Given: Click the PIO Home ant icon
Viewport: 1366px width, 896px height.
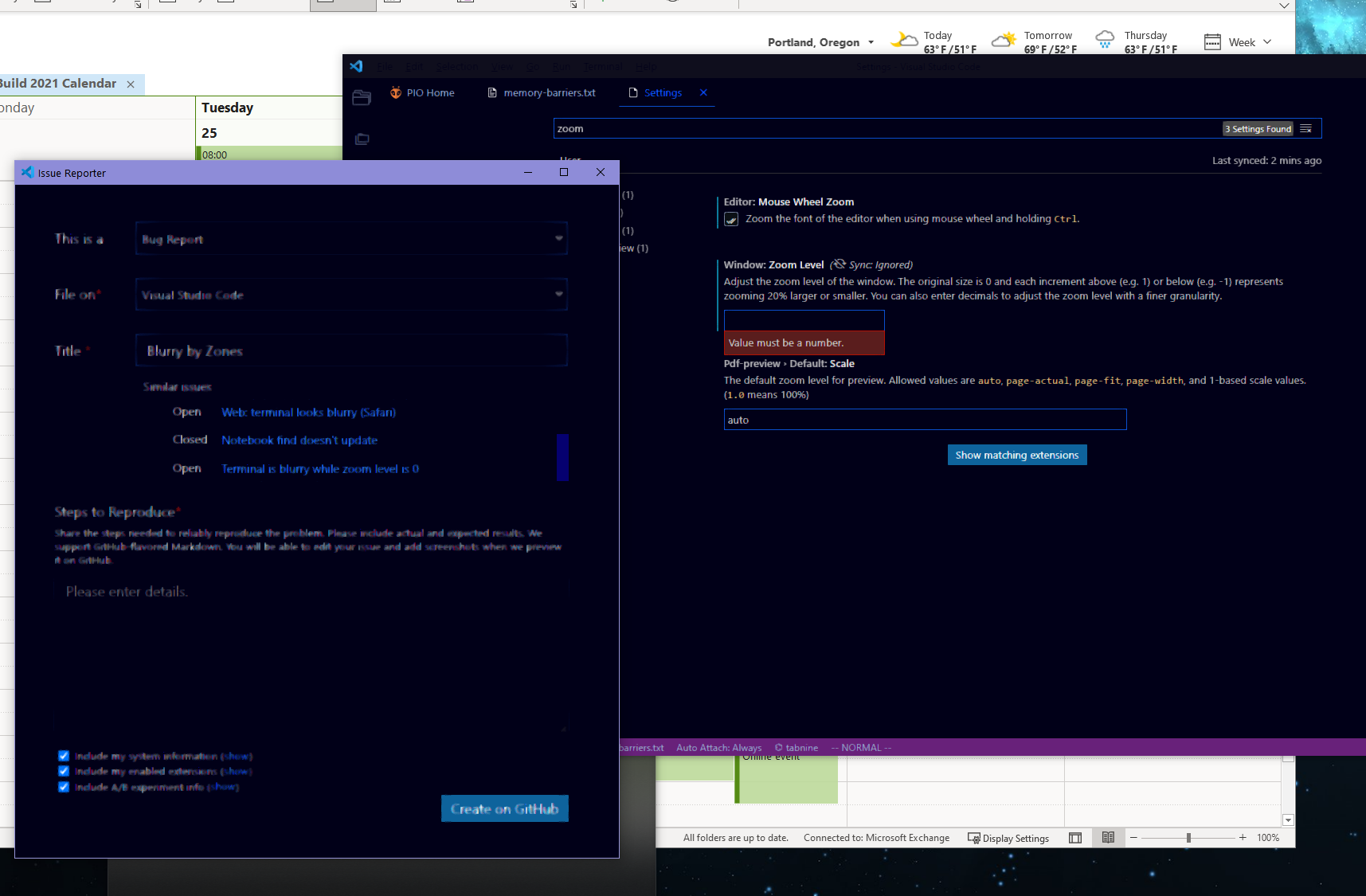Looking at the screenshot, I should 396,92.
